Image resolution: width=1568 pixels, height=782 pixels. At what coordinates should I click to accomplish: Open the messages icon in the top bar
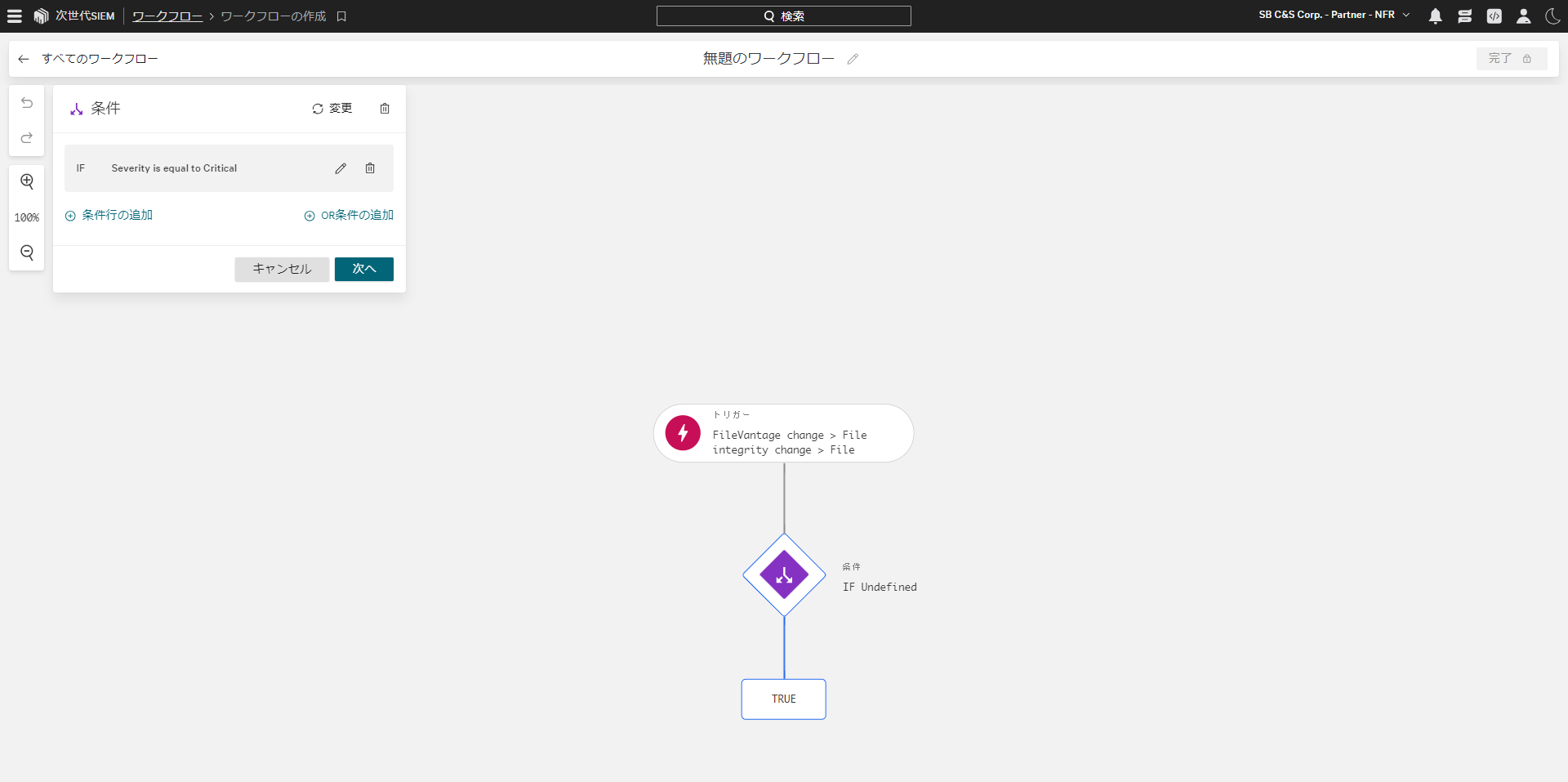1464,16
